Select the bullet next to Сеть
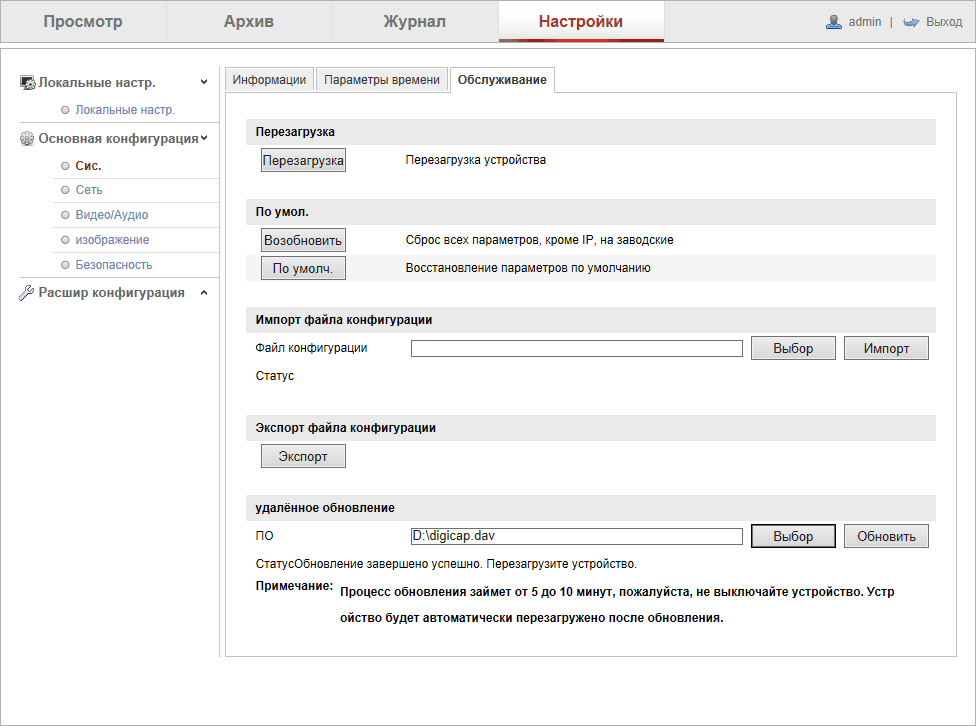The height and width of the screenshot is (726, 976). (x=65, y=190)
